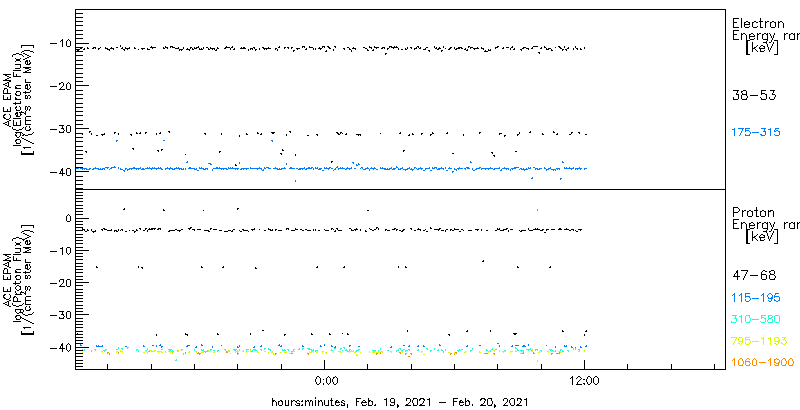
Task: Click the -10 tick on electron flux axis
Action: [x=62, y=43]
